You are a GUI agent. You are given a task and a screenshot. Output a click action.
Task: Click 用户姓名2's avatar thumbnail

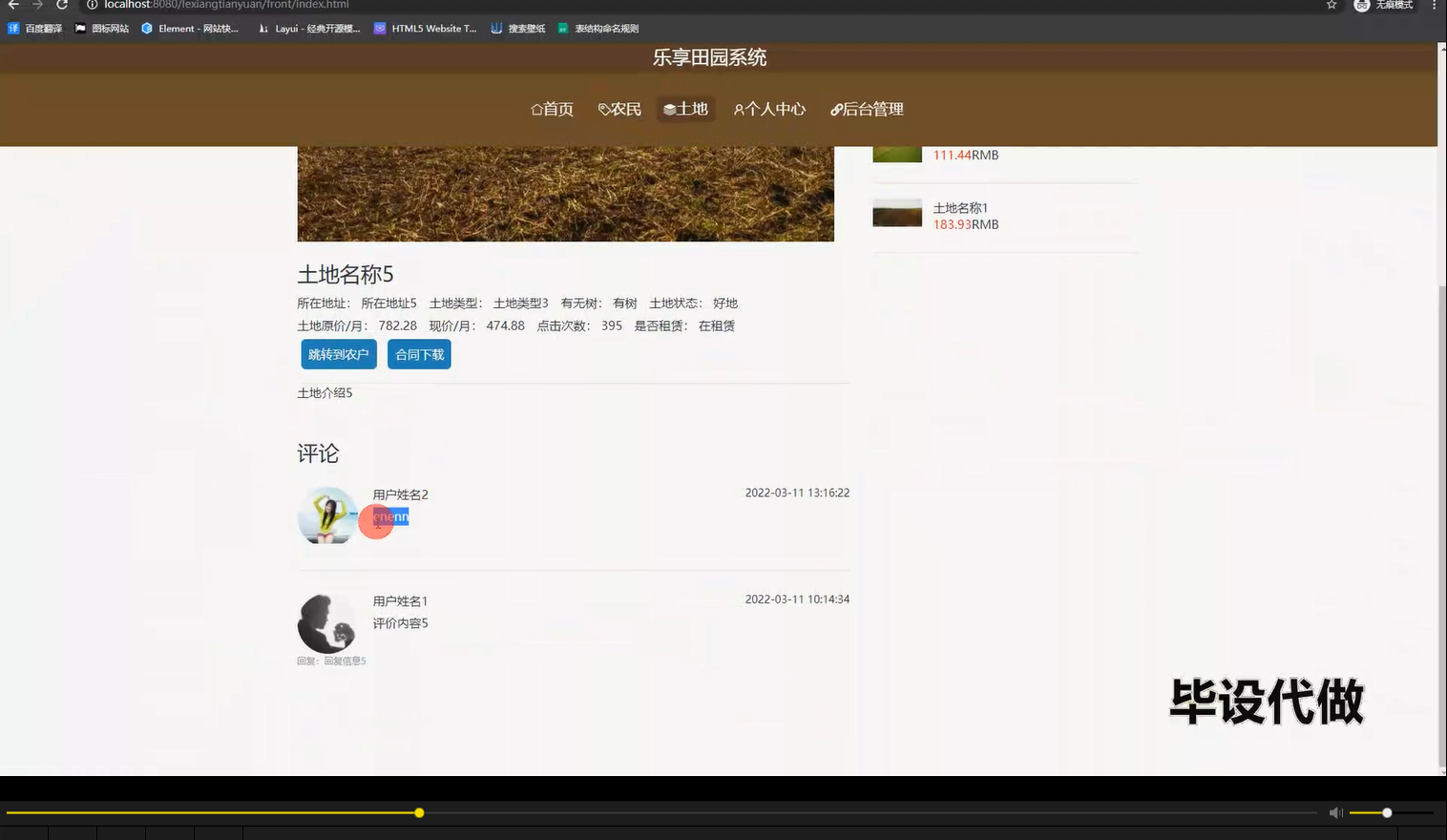tap(327, 515)
